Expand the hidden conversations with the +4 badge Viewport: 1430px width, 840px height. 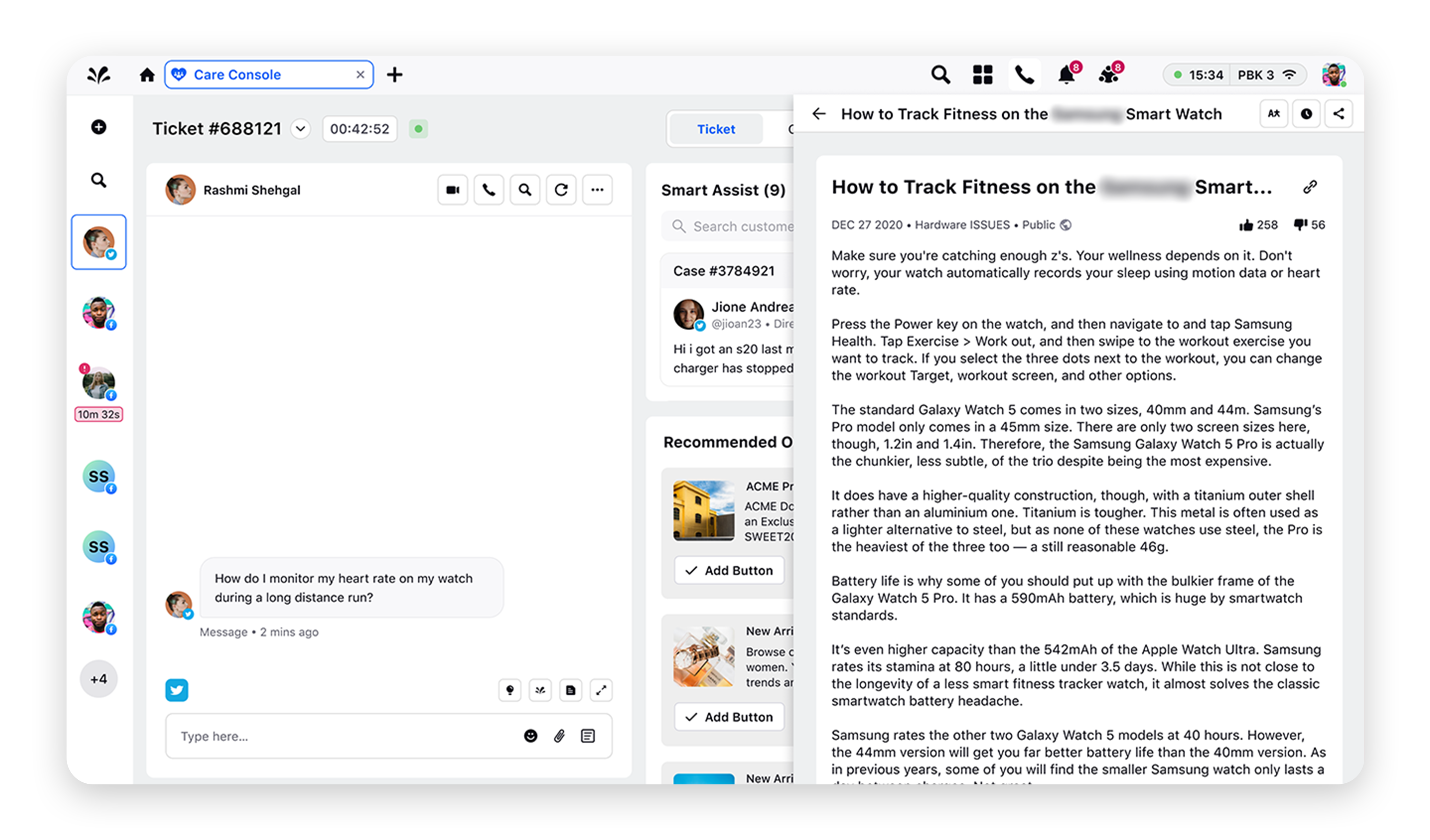pos(99,679)
